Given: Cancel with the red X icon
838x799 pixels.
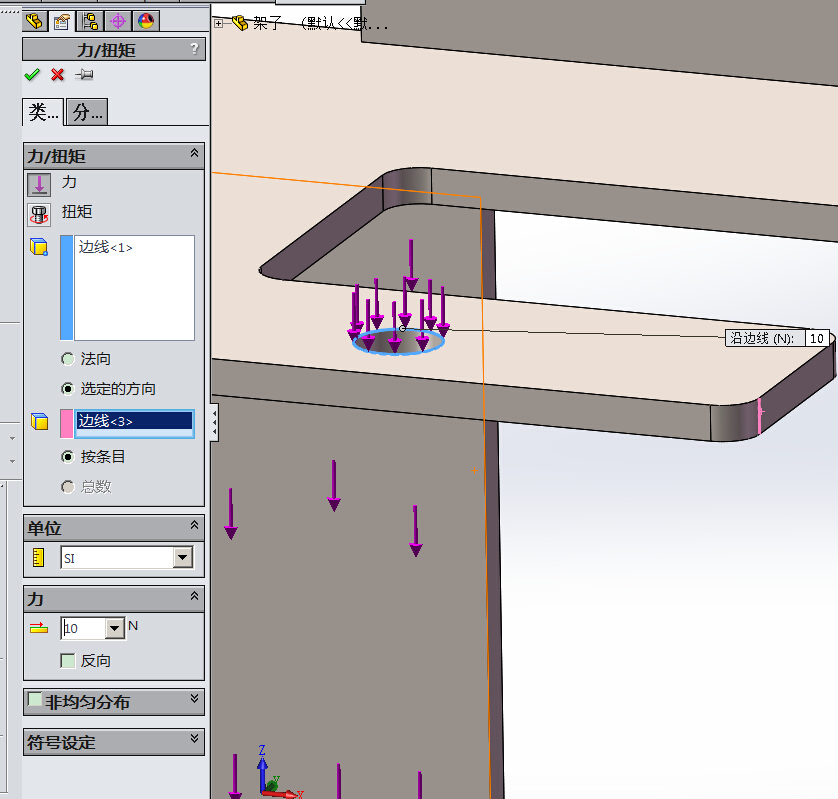Looking at the screenshot, I should tap(58, 75).
